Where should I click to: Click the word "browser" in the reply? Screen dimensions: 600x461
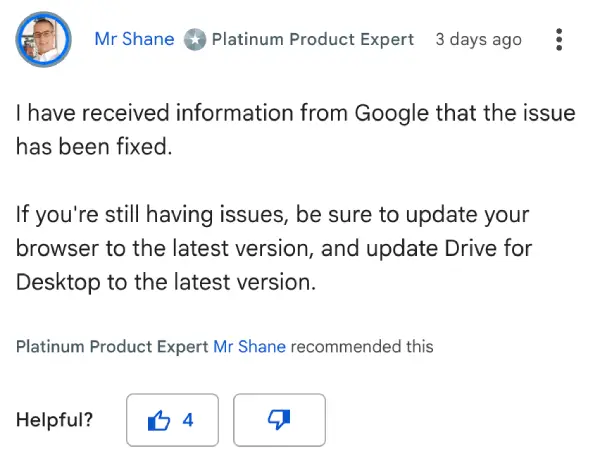point(58,248)
